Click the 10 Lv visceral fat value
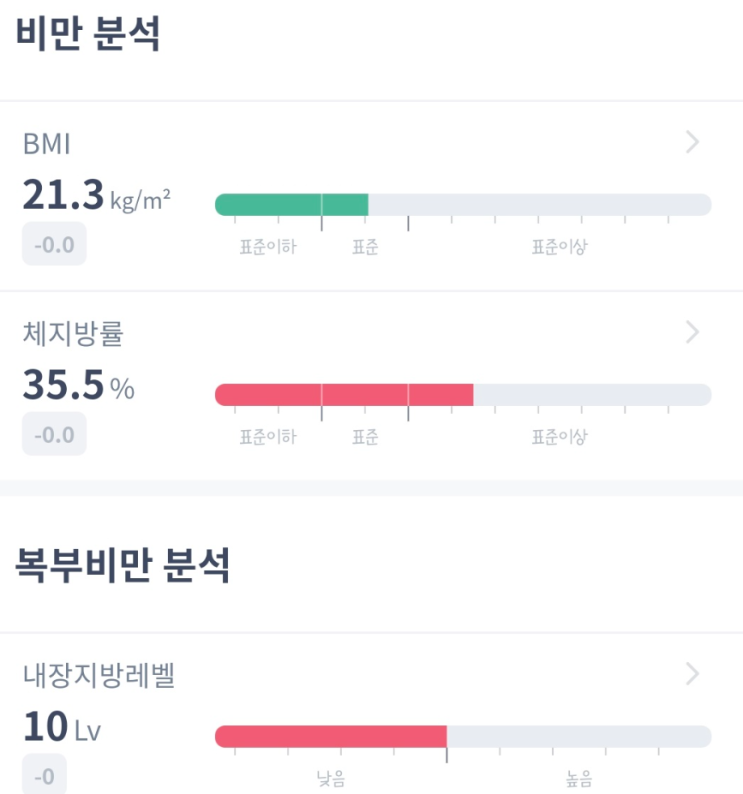This screenshot has height=794, width=743. [x=61, y=728]
